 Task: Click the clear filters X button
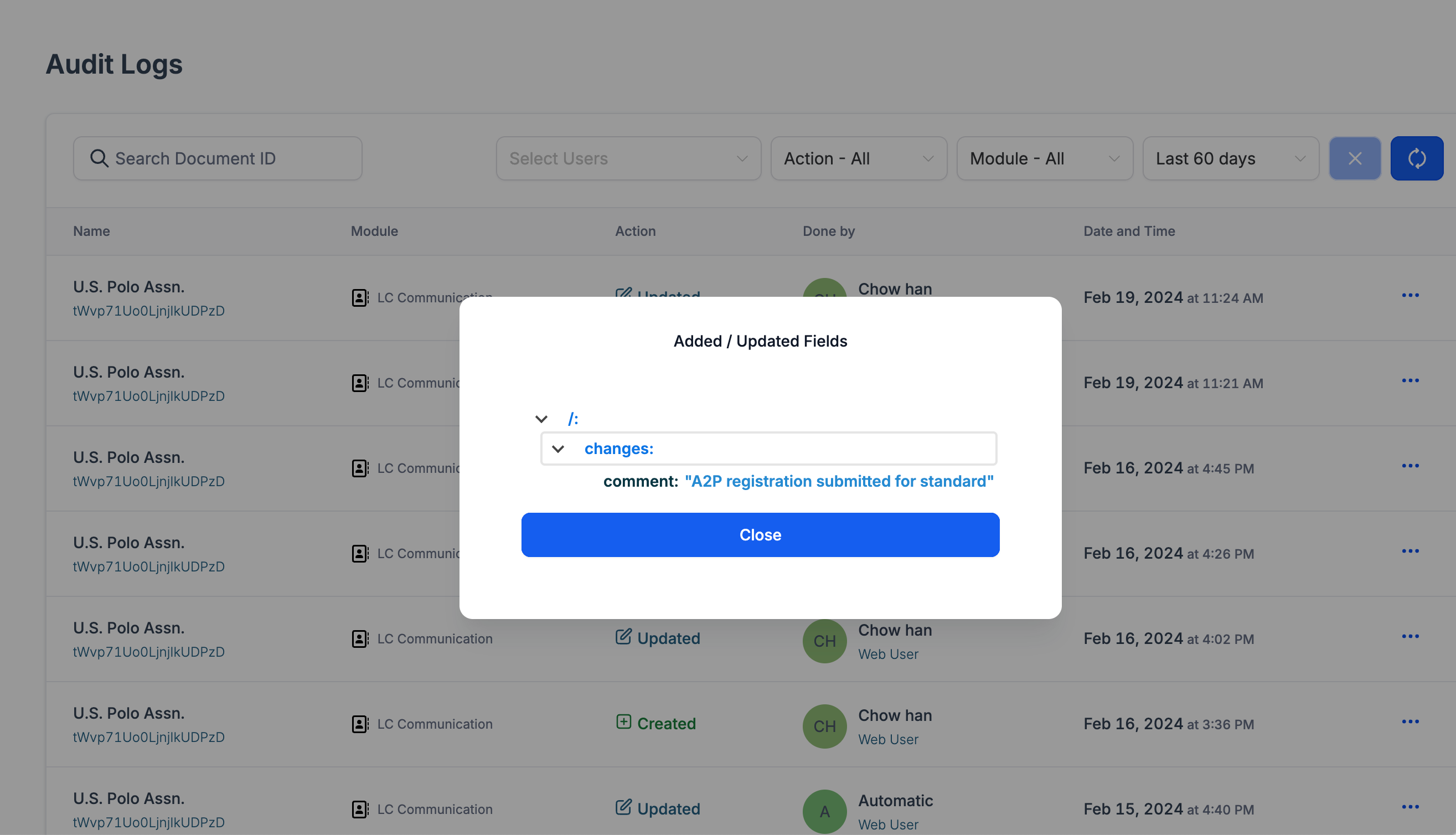tap(1355, 158)
